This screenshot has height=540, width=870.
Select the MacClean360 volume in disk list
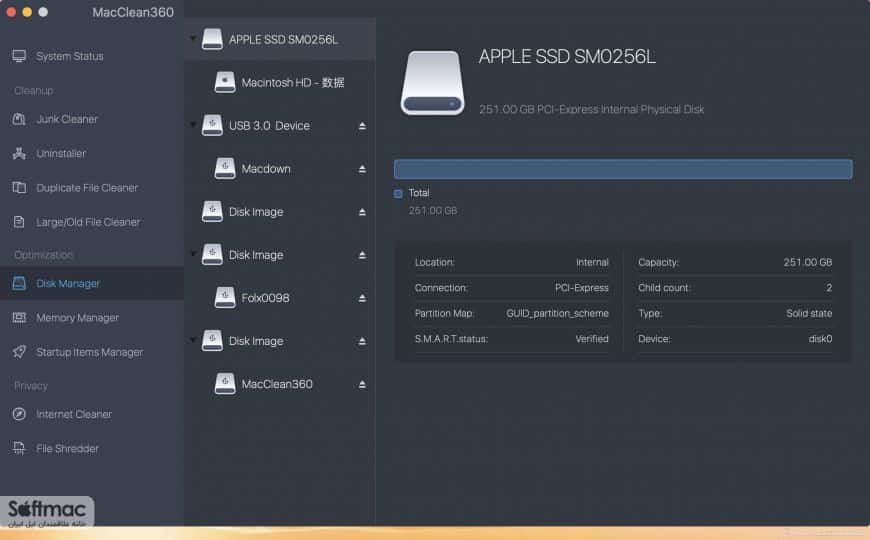280,384
